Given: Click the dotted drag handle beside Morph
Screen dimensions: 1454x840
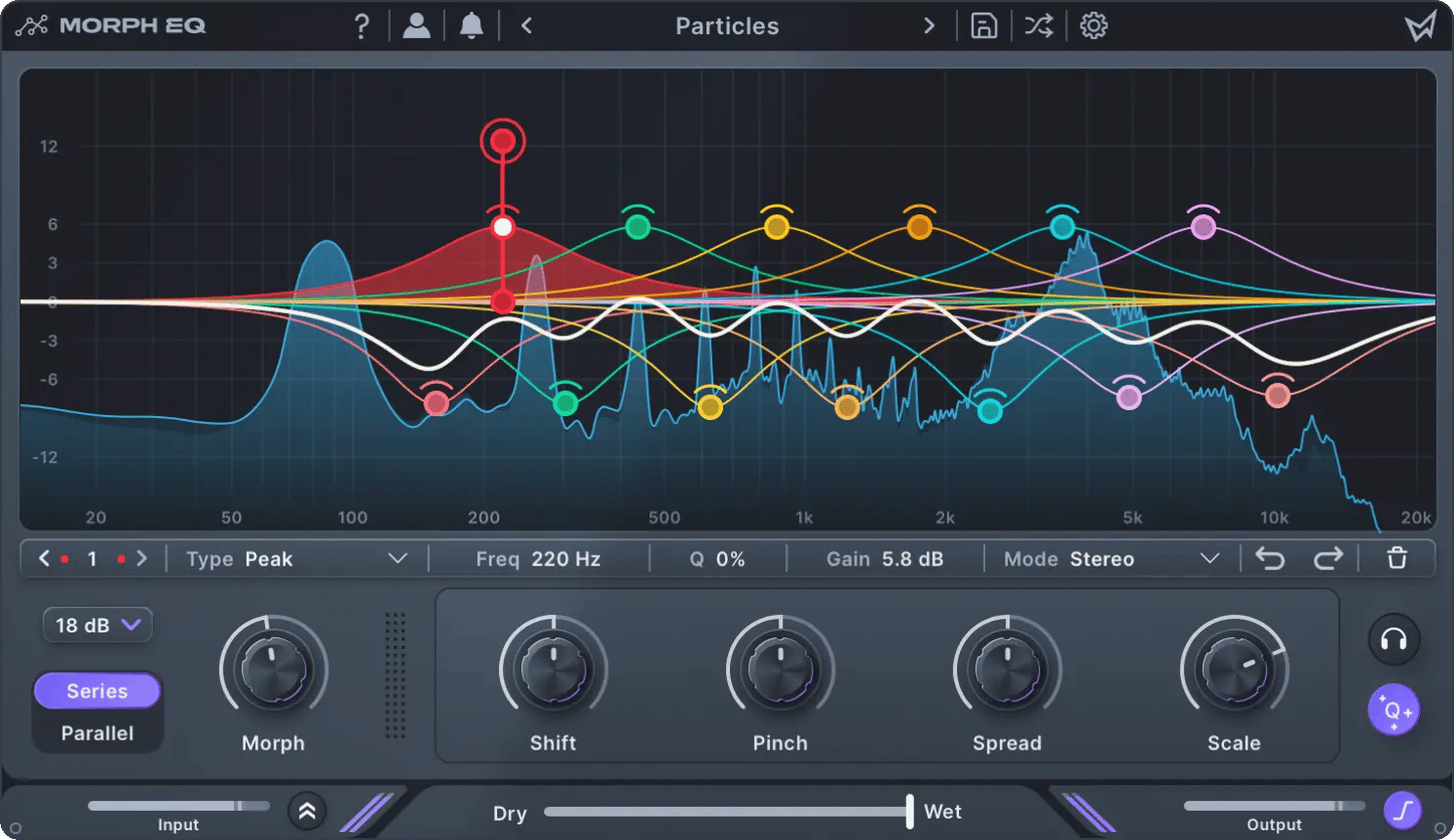Looking at the screenshot, I should [x=395, y=675].
